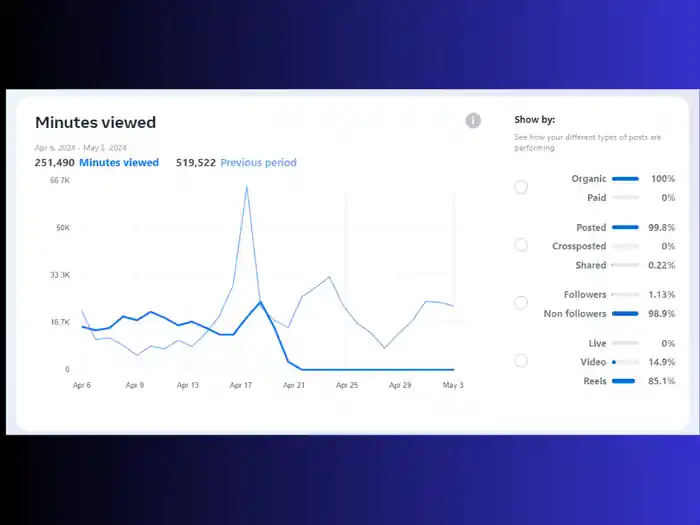The height and width of the screenshot is (525, 700).
Task: Select the Live/Video/Reels radio button
Action: [521, 361]
